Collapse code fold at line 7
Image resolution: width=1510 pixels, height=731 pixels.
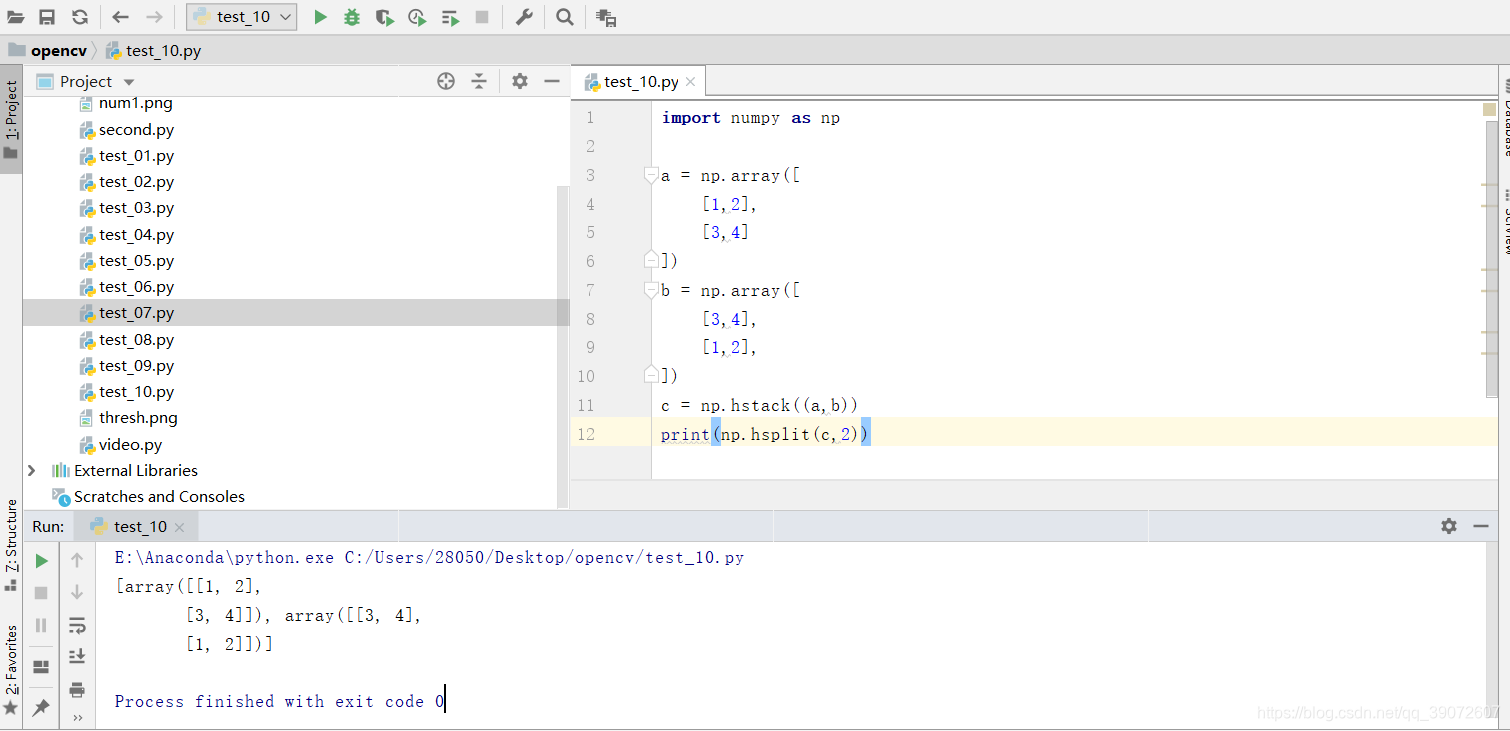tap(652, 290)
